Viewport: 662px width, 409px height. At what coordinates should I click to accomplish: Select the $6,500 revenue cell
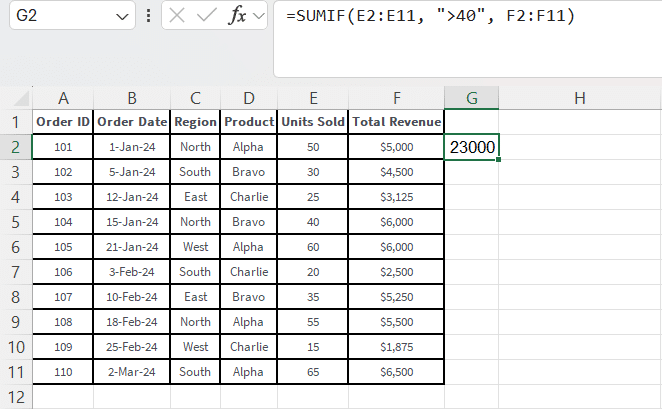(x=396, y=372)
